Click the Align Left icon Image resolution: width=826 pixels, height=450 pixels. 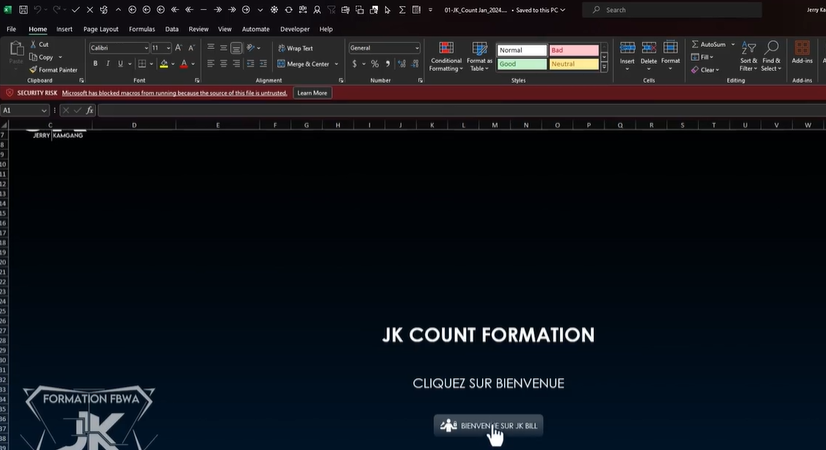tap(211, 64)
